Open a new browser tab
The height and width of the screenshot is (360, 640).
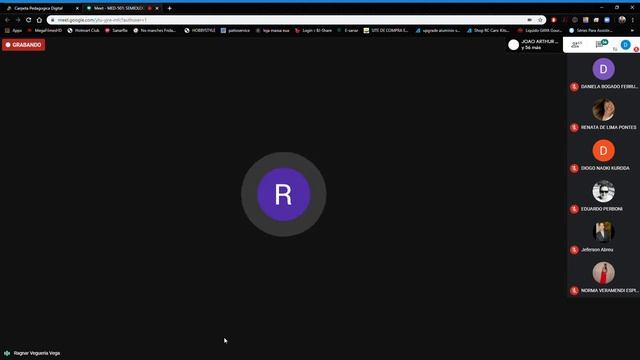tap(169, 8)
